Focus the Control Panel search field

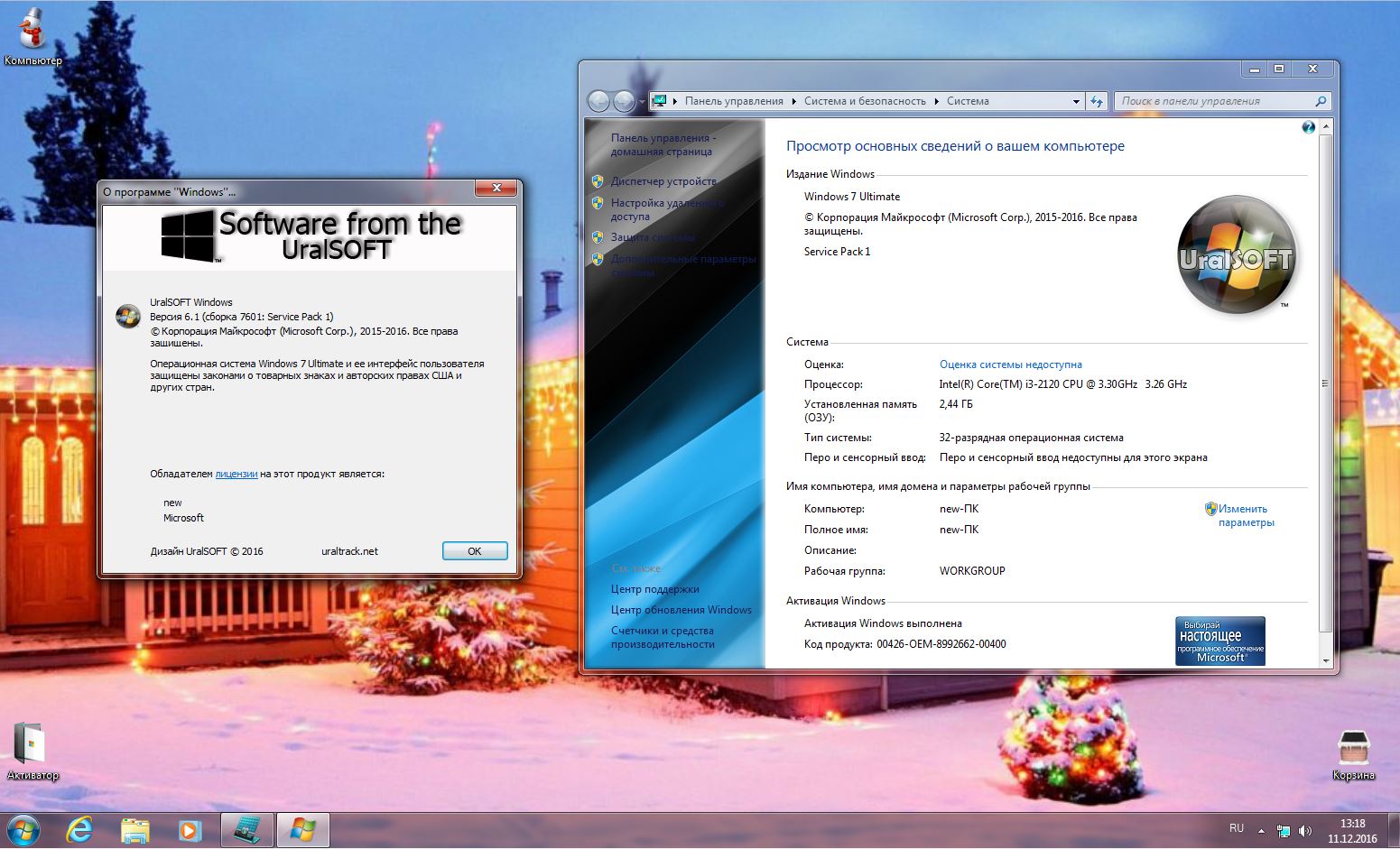pos(1214,101)
